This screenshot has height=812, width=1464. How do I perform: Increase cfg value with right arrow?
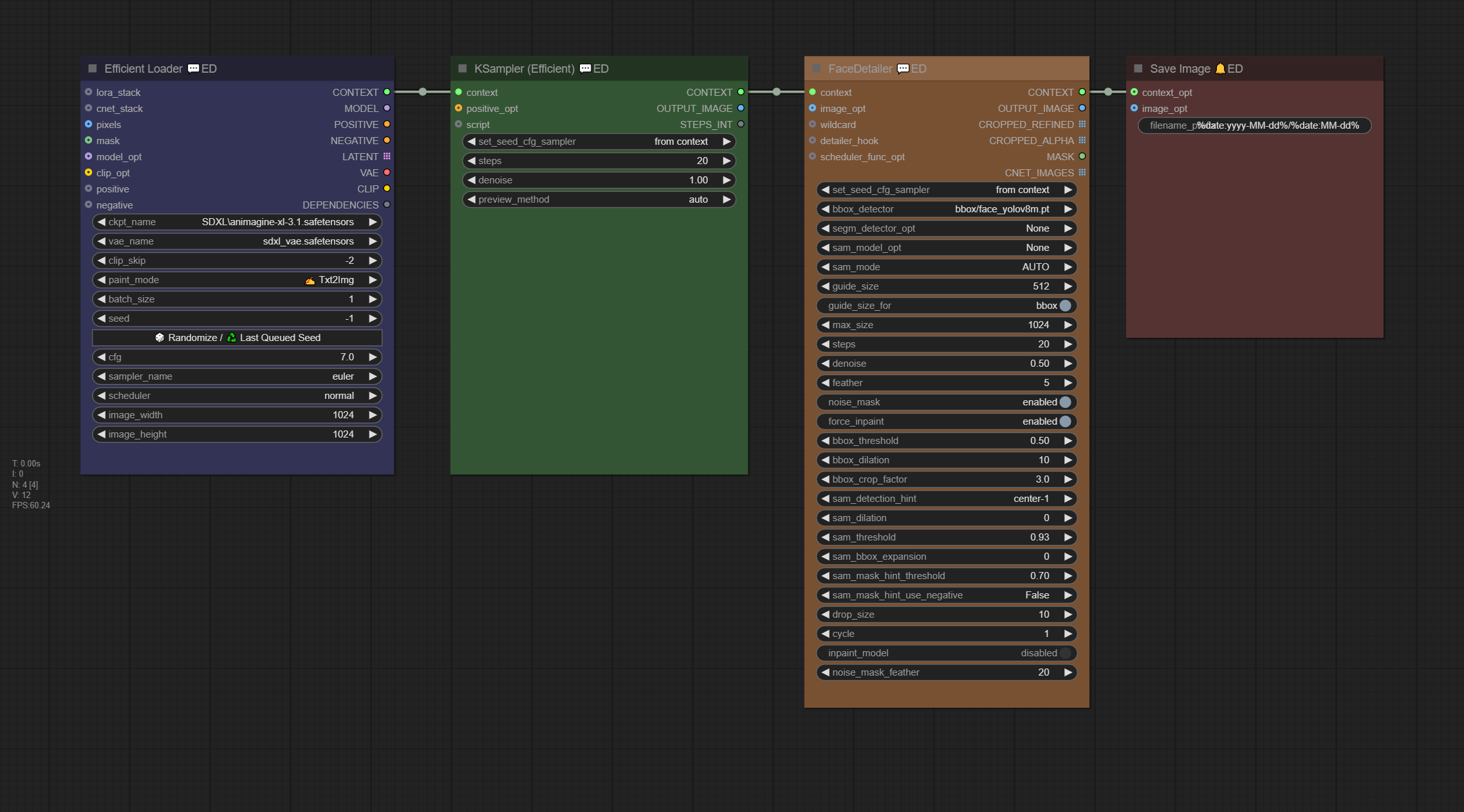coord(373,357)
